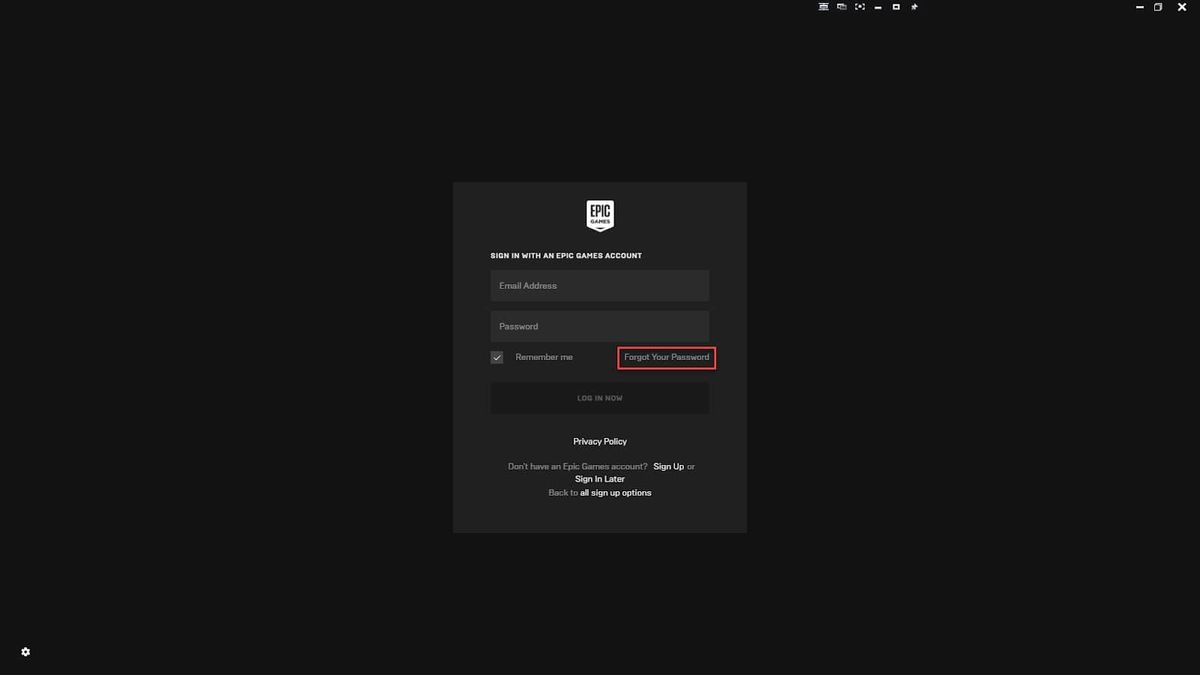Uncheck the Remember me checkbox
This screenshot has width=1200, height=675.
[497, 356]
